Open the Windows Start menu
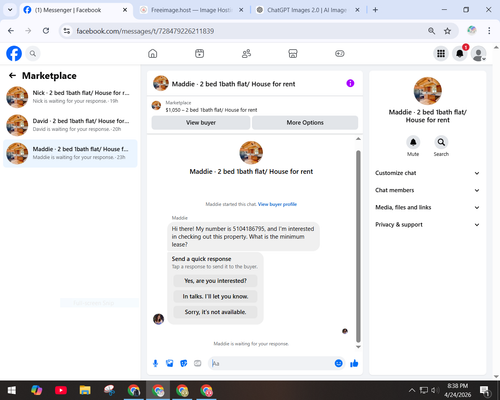Viewport: 500px width, 400px height. 12,390
